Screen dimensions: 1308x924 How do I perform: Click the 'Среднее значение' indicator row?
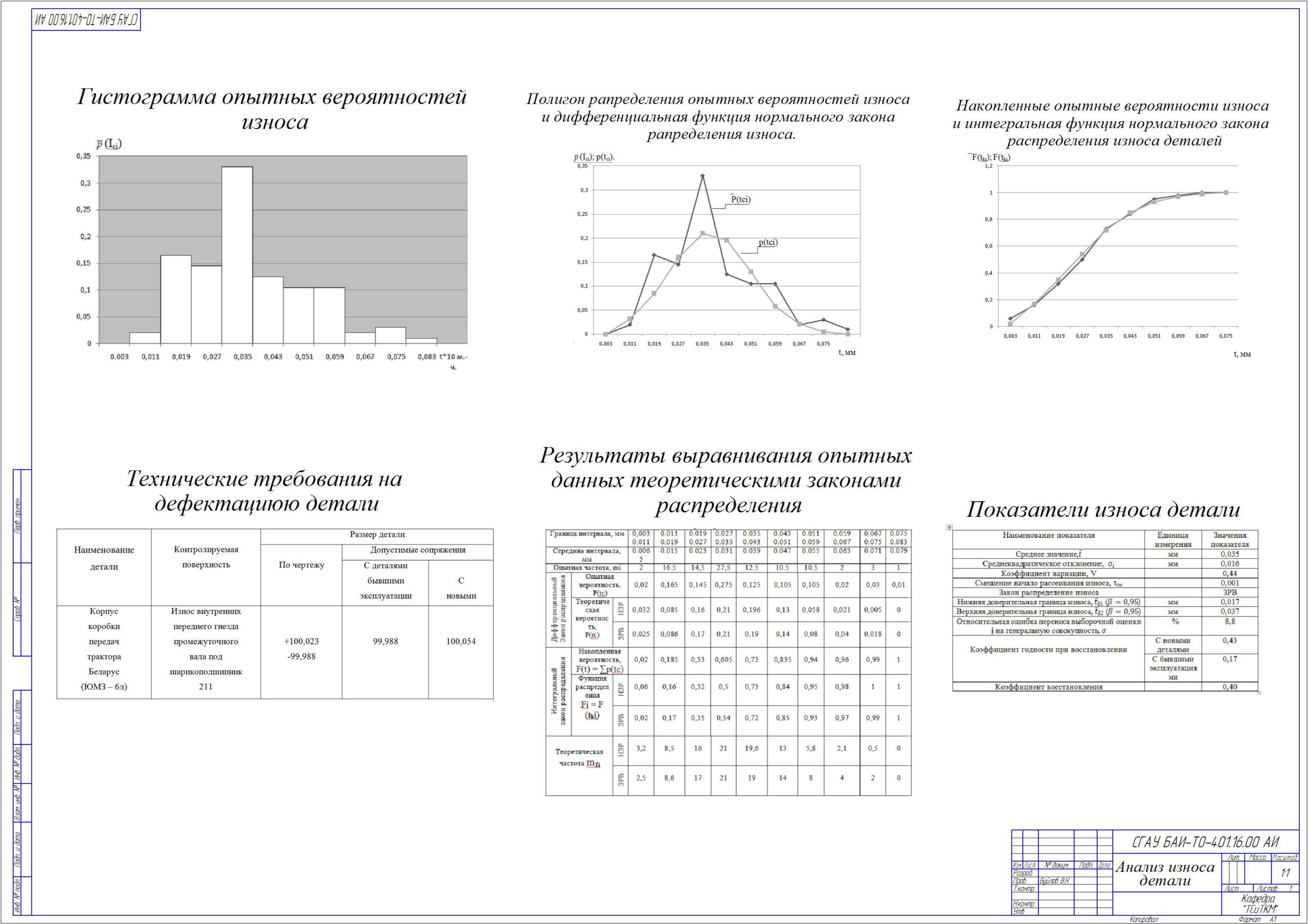click(x=1105, y=554)
